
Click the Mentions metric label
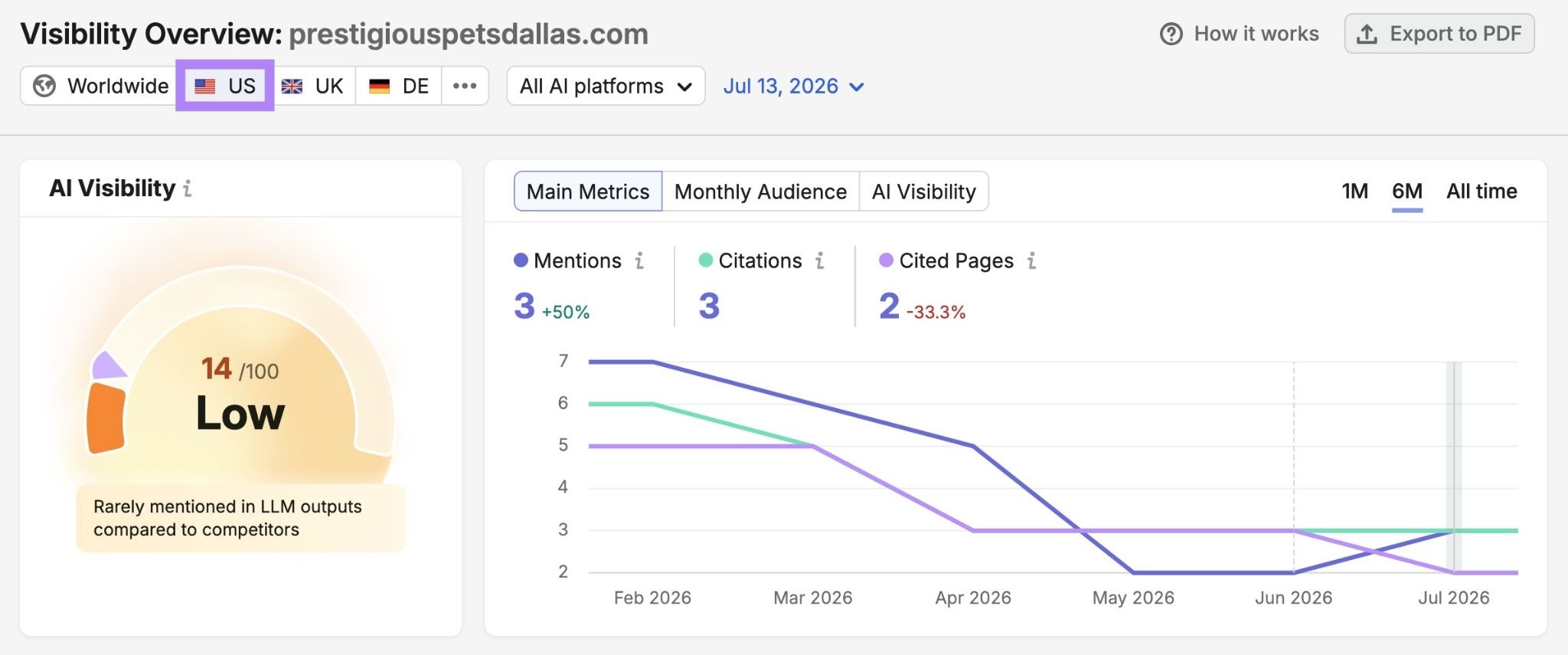click(x=577, y=261)
